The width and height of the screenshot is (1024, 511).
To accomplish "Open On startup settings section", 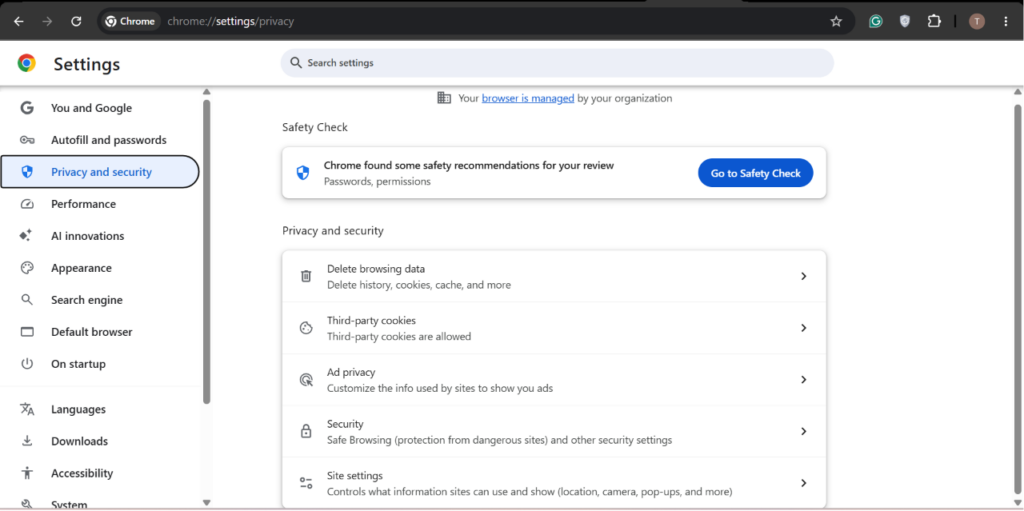I will point(100,364).
